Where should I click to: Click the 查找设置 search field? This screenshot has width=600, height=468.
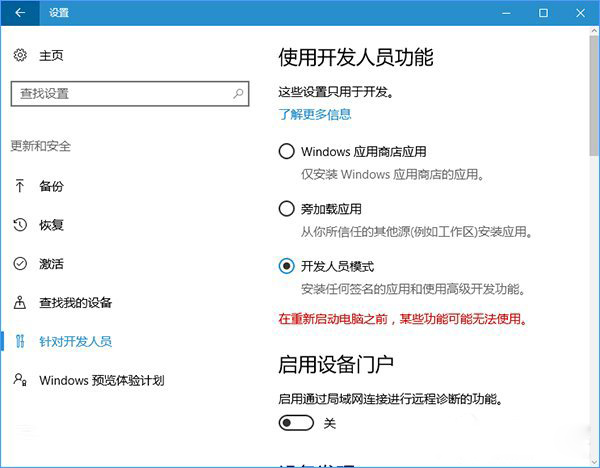(x=120, y=93)
